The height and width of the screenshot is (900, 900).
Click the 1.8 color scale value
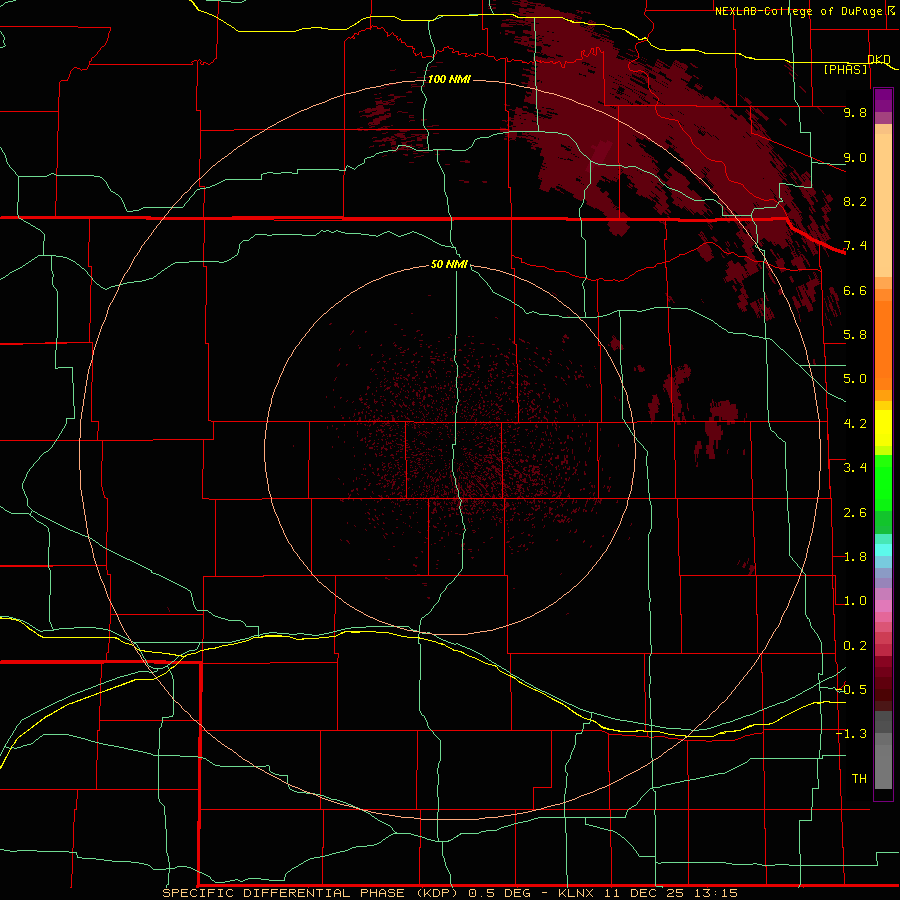pos(855,557)
